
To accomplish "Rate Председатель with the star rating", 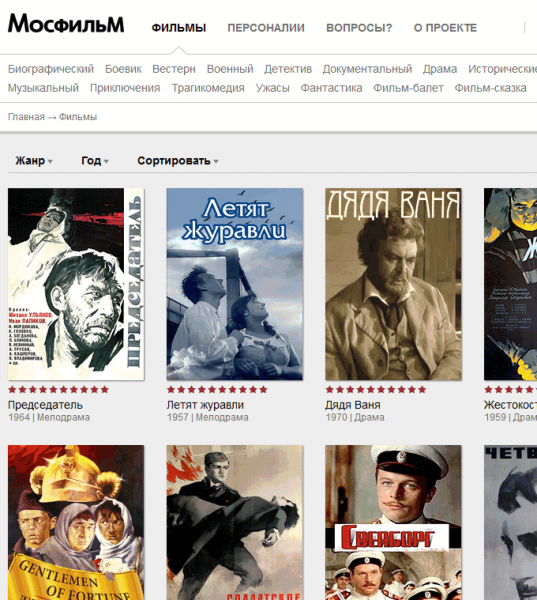I will tap(59, 390).
